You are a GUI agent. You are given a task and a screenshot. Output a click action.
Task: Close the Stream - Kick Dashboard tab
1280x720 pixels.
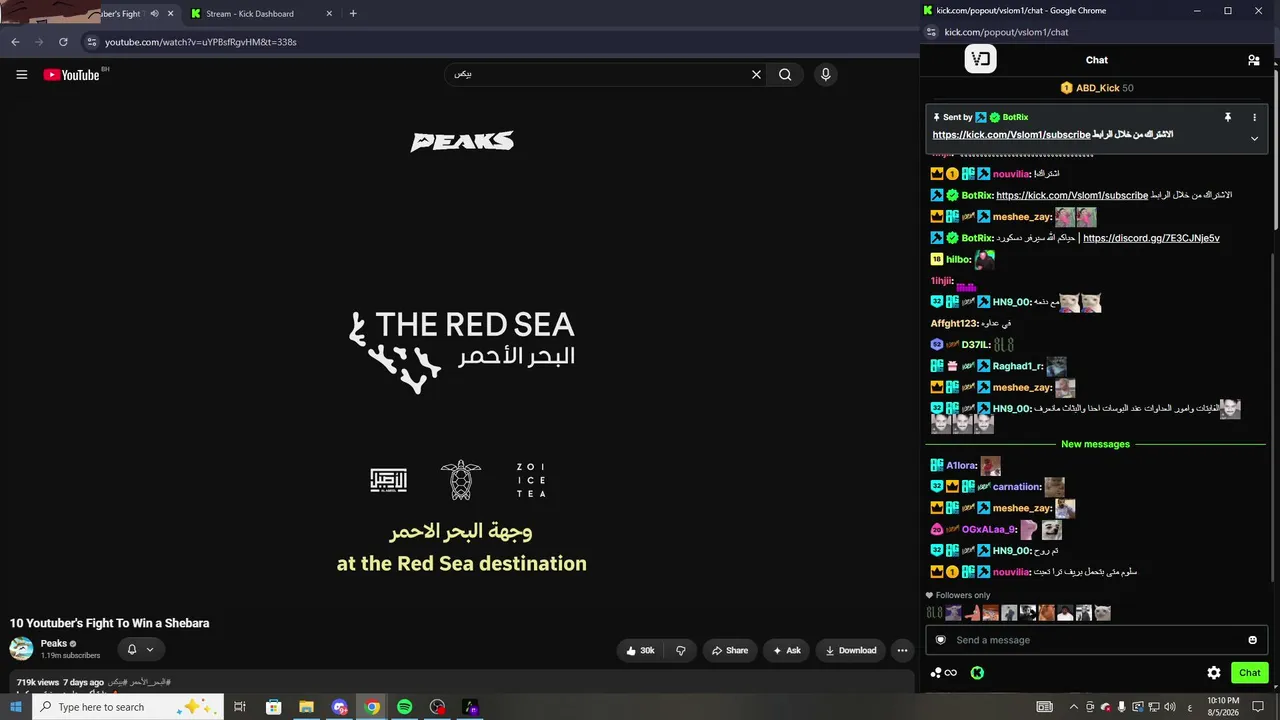(x=330, y=14)
